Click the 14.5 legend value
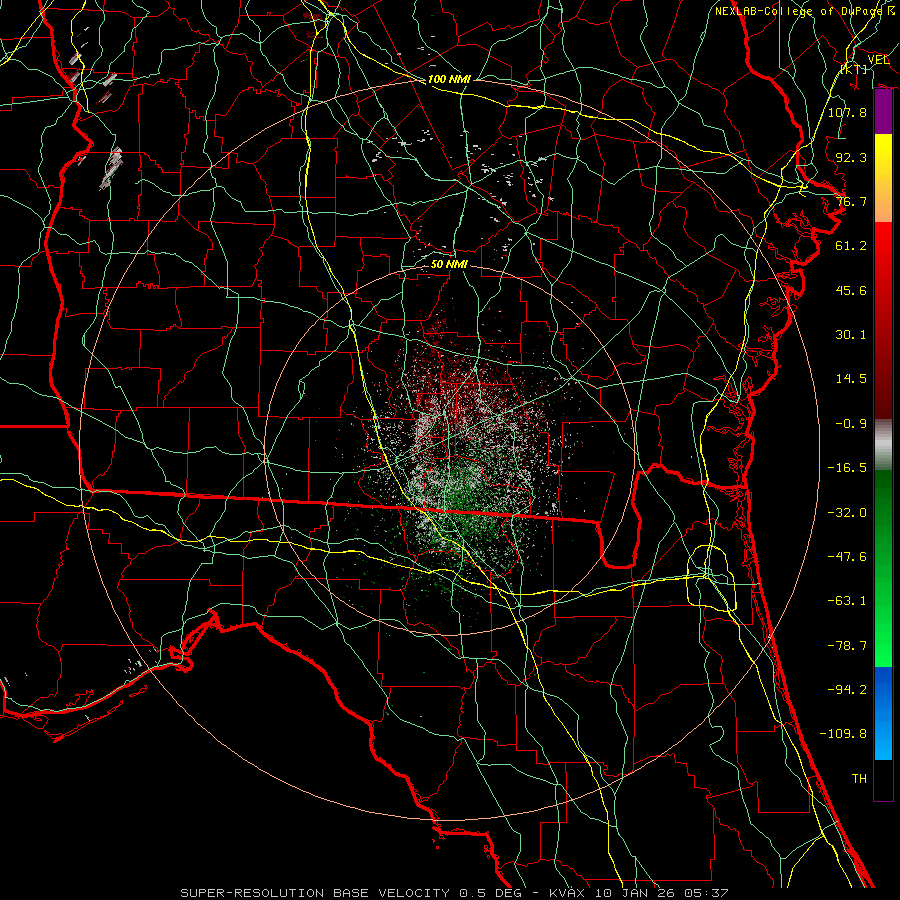Image resolution: width=900 pixels, height=900 pixels. [x=851, y=379]
